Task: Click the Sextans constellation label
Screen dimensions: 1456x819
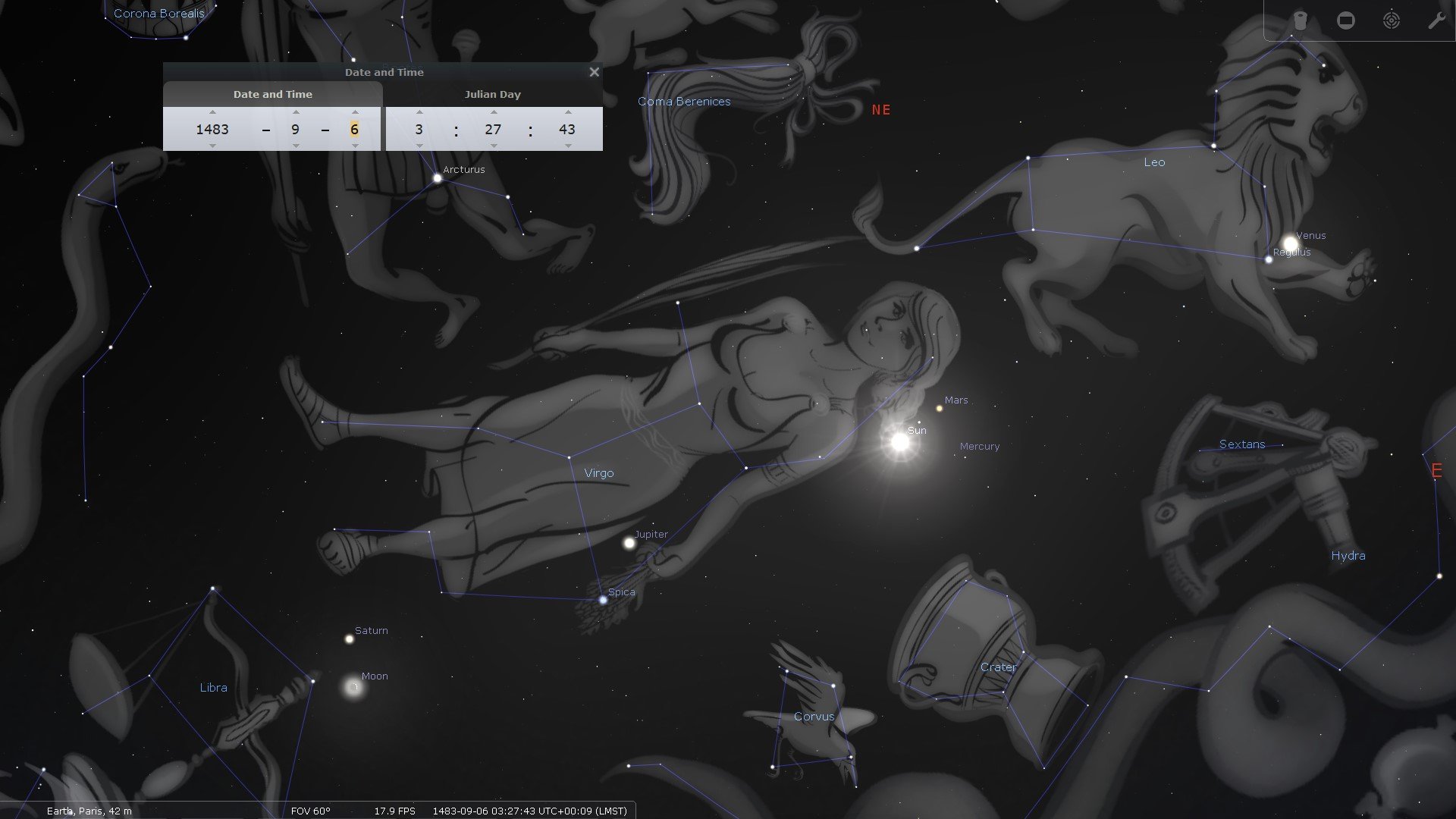Action: (1242, 444)
